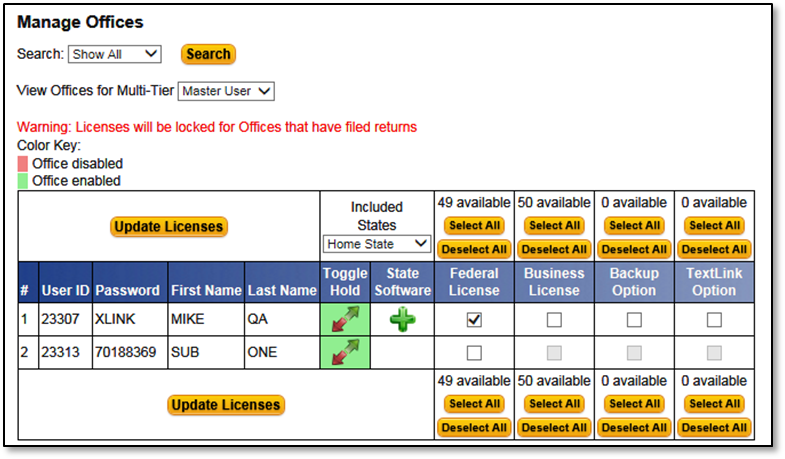Open the Search Show All dropdown
Screen dimensions: 785x459
click(x=115, y=54)
